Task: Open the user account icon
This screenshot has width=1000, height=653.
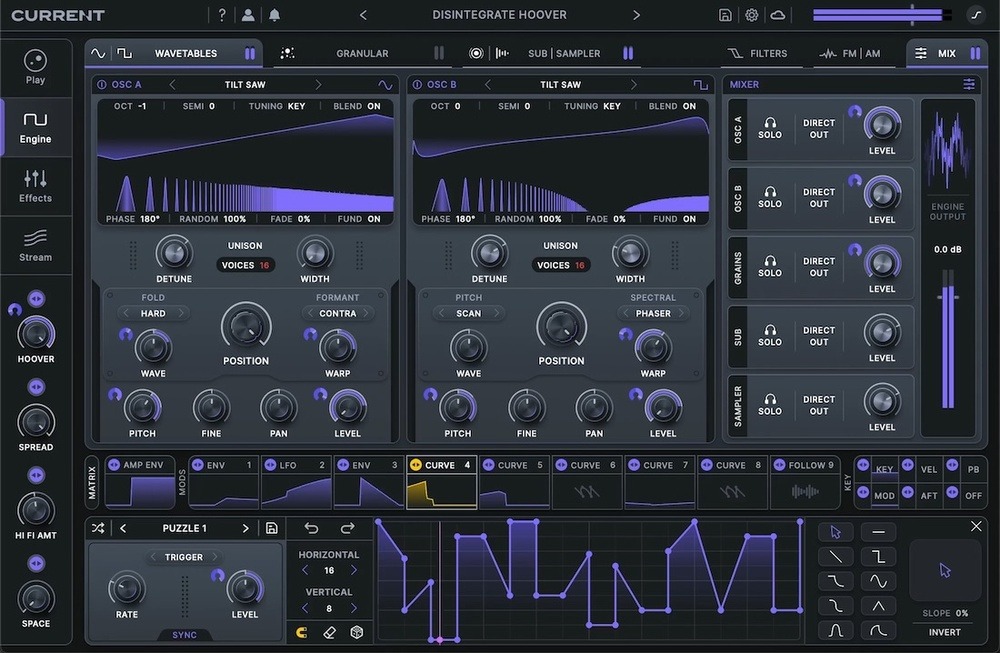Action: point(248,15)
